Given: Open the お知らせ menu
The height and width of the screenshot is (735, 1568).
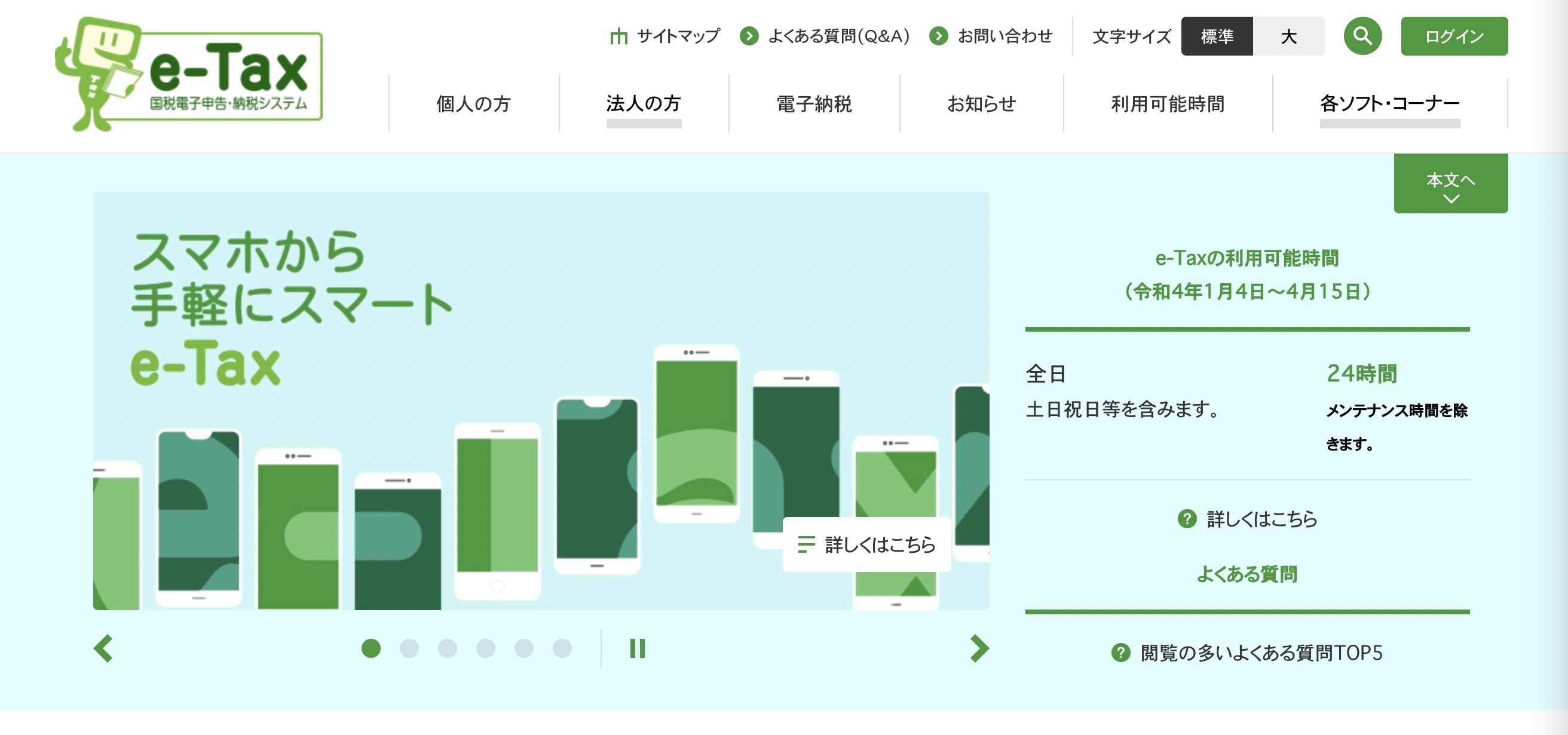Looking at the screenshot, I should pyautogui.click(x=981, y=104).
